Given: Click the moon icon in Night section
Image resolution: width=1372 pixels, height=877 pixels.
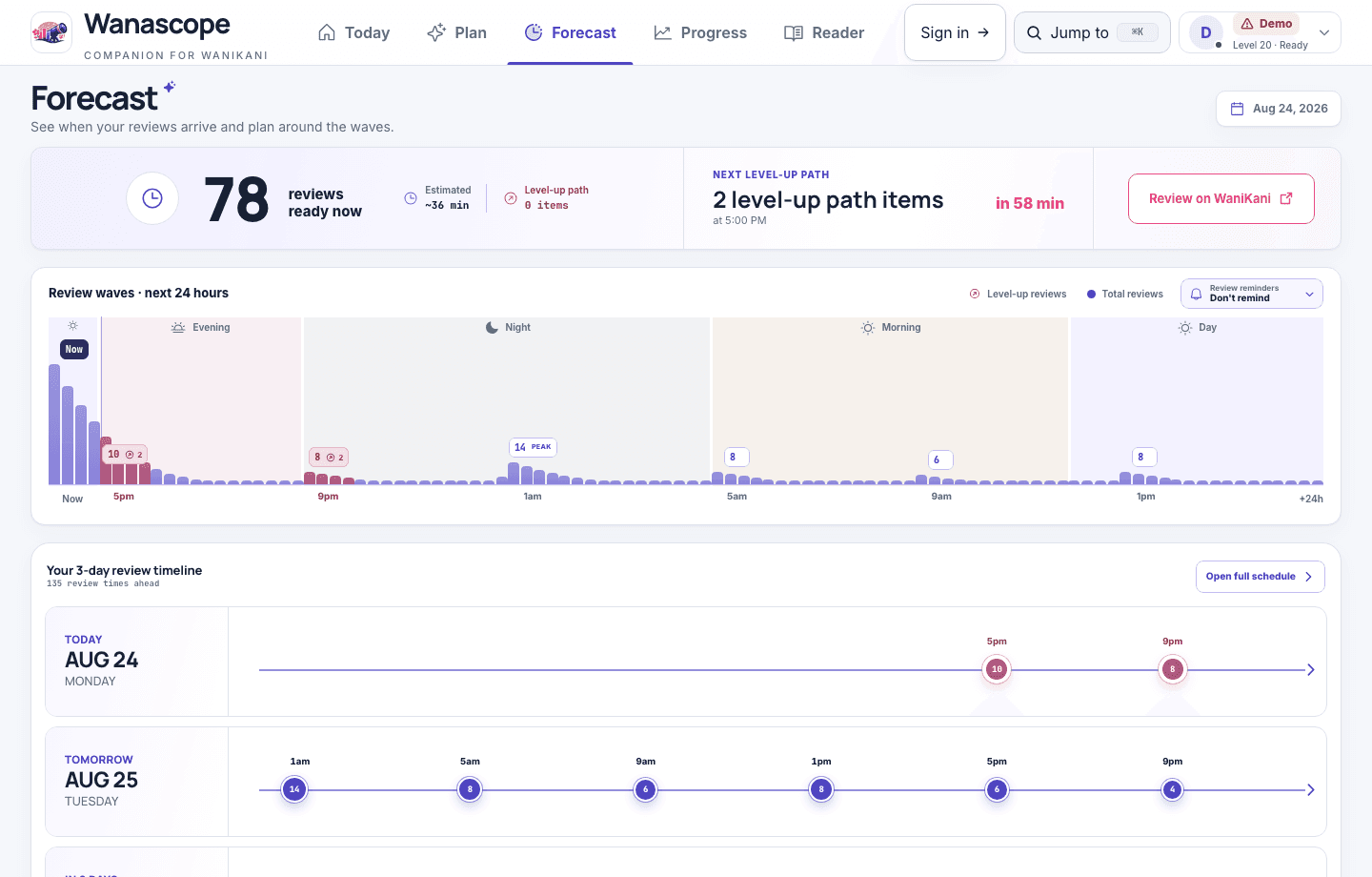Looking at the screenshot, I should [x=493, y=327].
